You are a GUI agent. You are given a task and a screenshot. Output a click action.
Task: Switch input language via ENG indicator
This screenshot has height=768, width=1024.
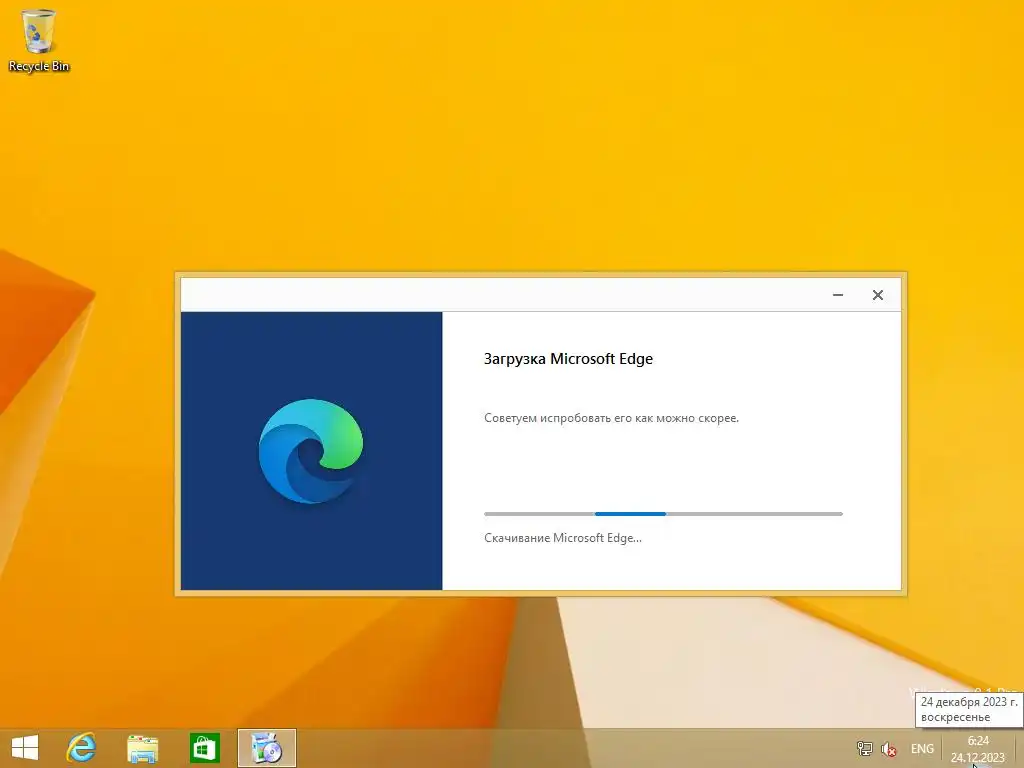coord(922,749)
